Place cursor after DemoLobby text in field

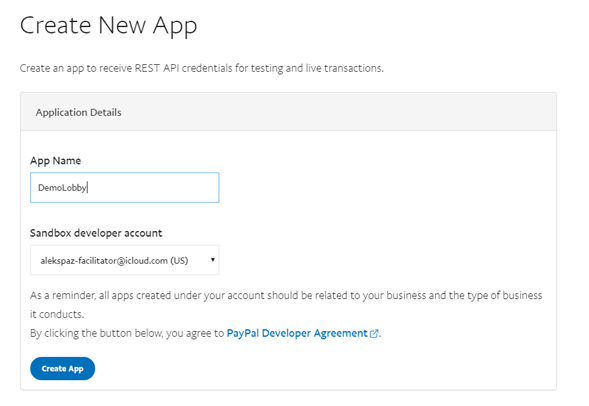click(88, 188)
